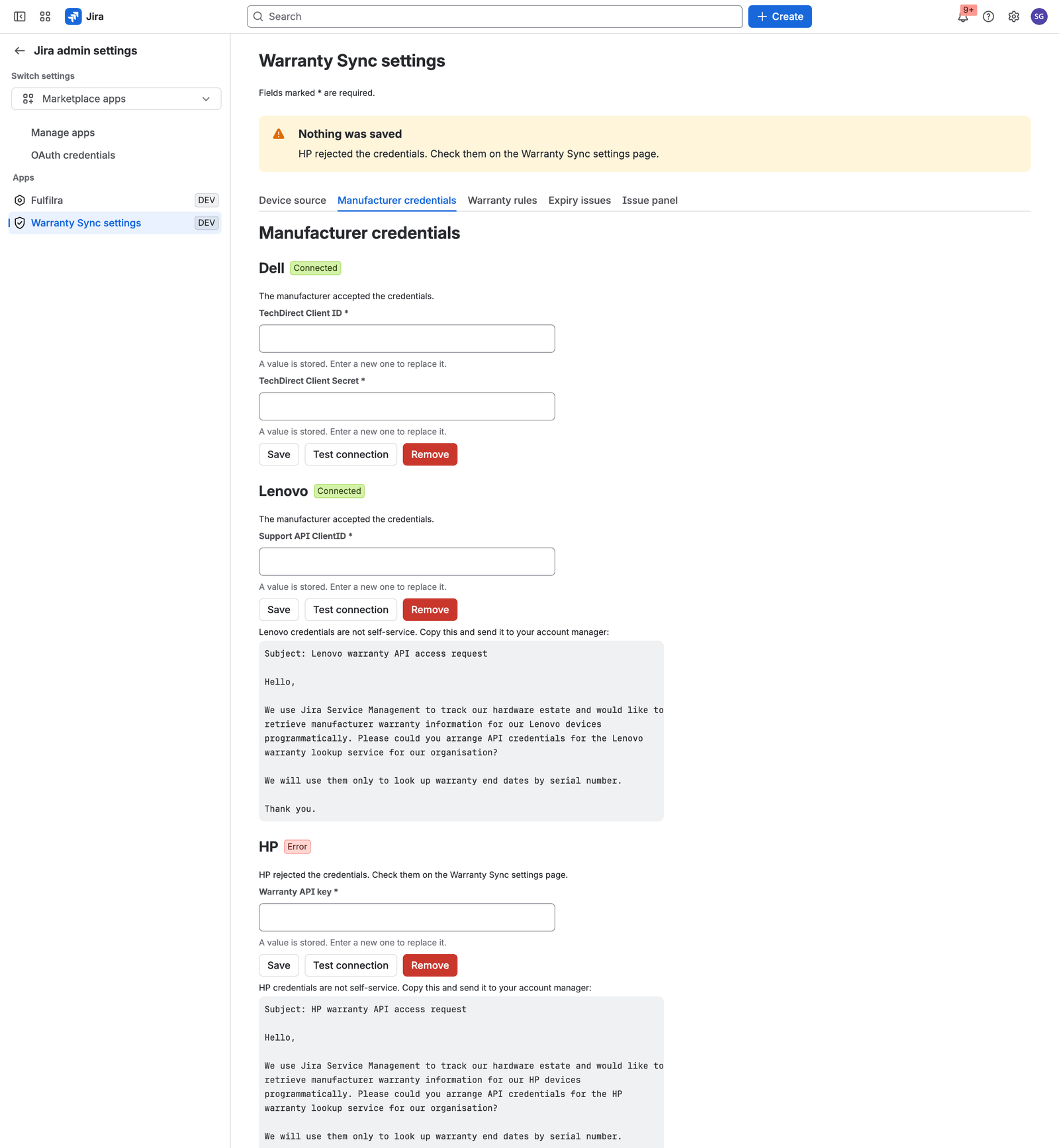Collapse the sidebar using the panel icon
Screen dimensions: 1059x1148
pyautogui.click(x=20, y=17)
